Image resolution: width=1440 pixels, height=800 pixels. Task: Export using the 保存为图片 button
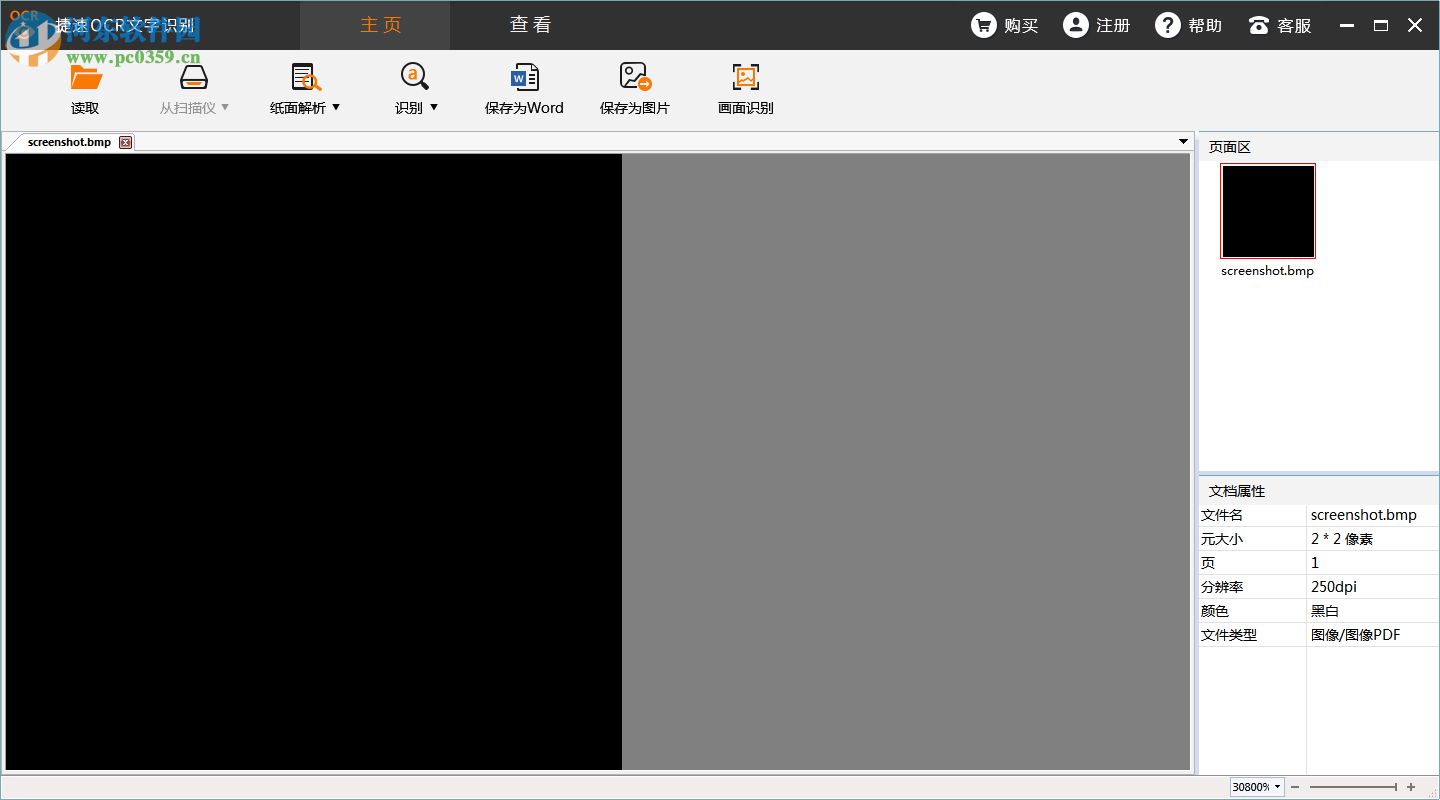pyautogui.click(x=635, y=90)
